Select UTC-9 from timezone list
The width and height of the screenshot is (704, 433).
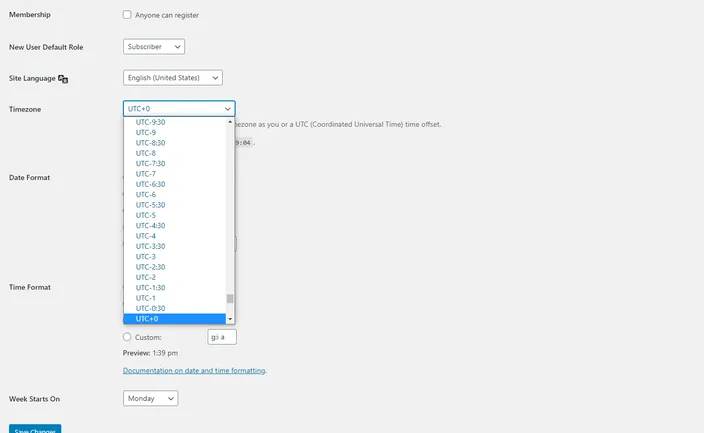[x=175, y=133]
